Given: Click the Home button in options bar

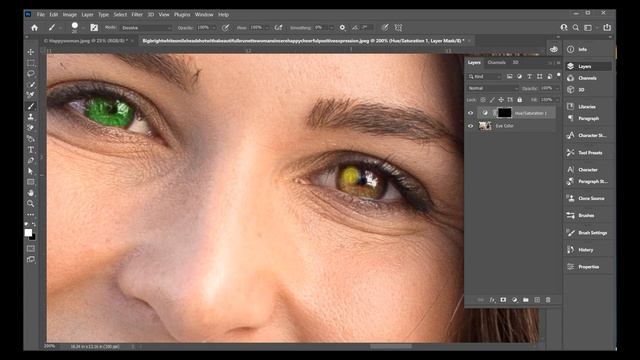Looking at the screenshot, I should (x=34, y=28).
